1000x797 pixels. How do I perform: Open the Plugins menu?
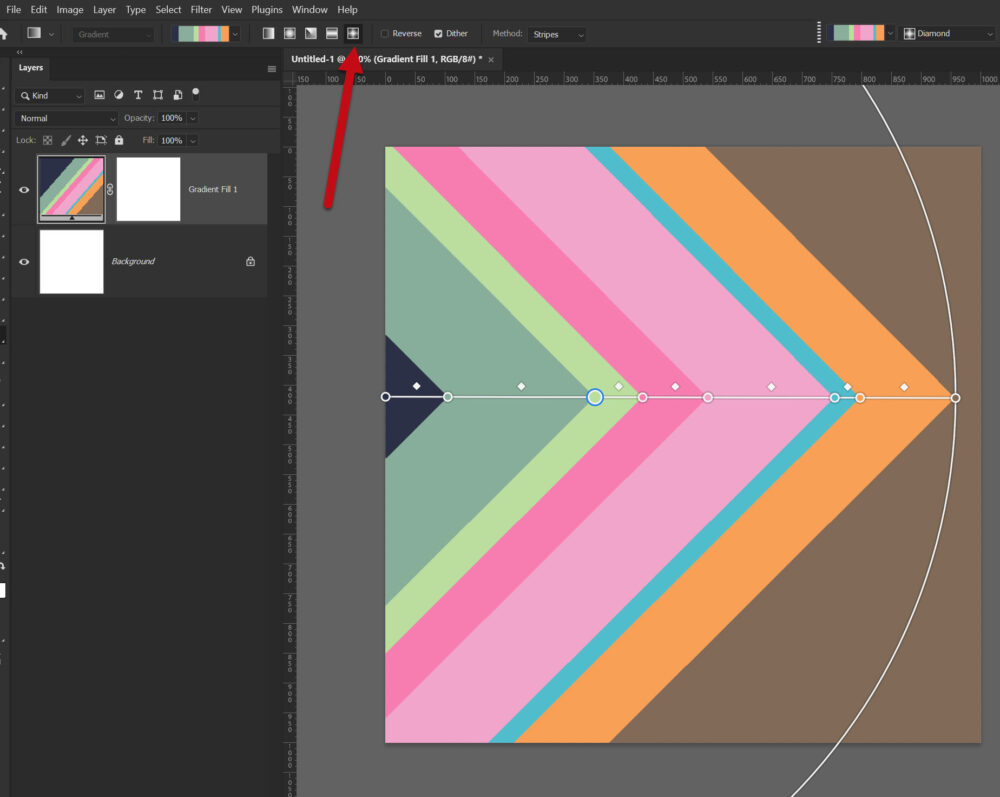point(267,10)
